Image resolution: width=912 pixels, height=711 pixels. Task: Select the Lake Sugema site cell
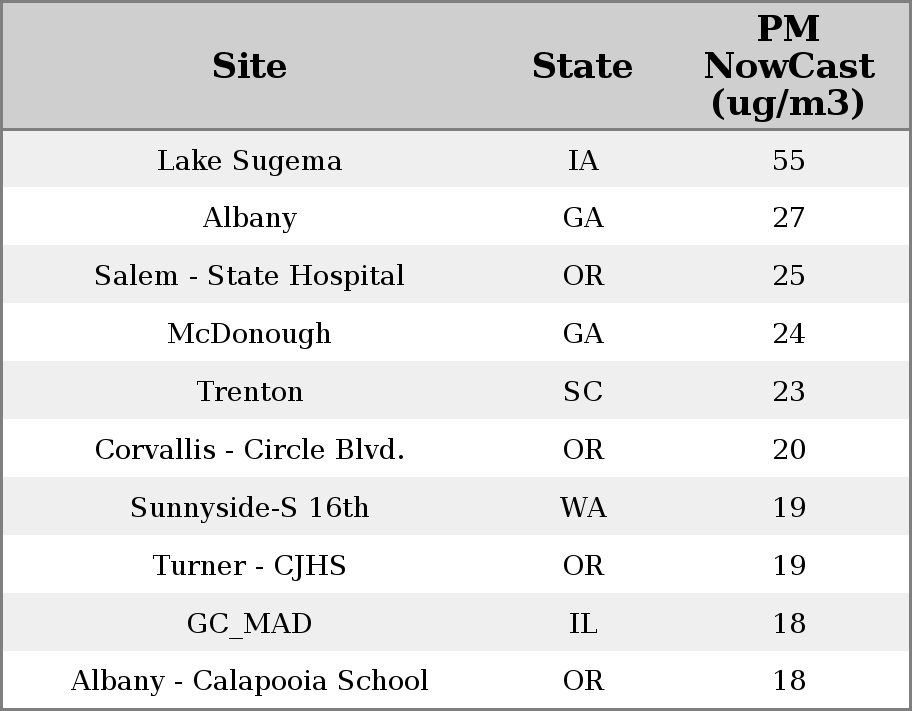click(x=249, y=160)
